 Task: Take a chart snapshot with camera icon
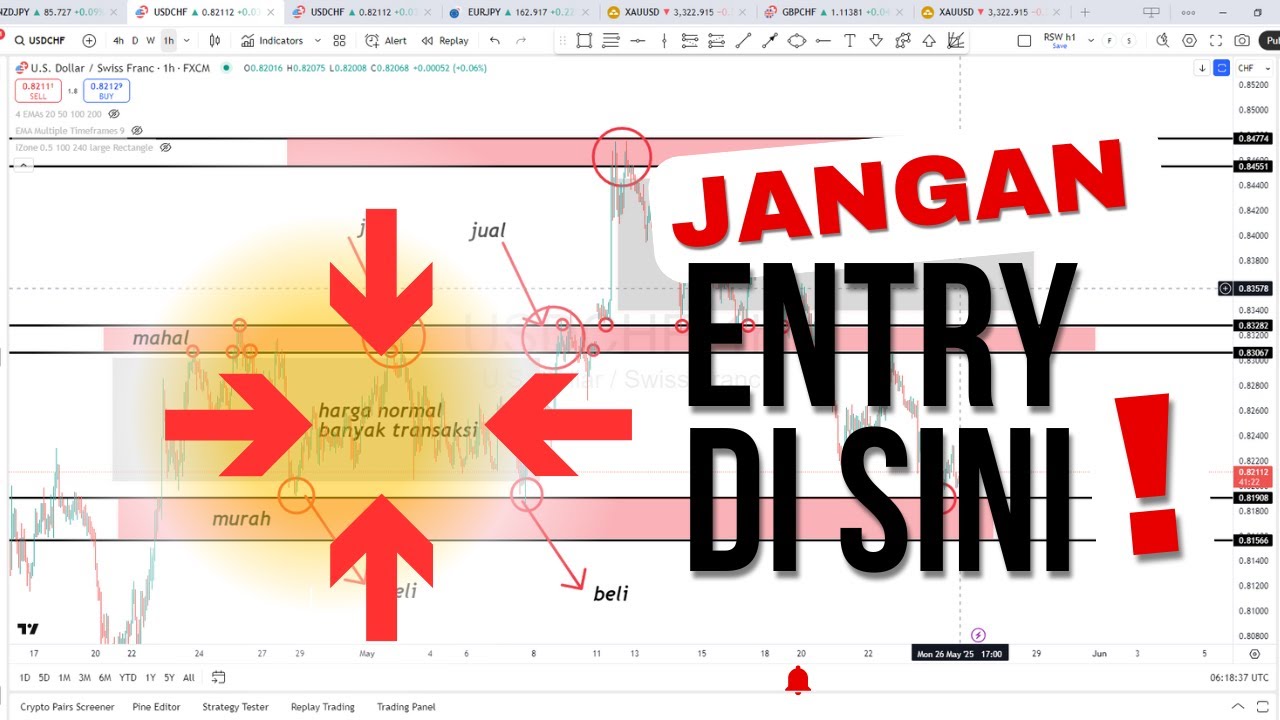[1242, 41]
